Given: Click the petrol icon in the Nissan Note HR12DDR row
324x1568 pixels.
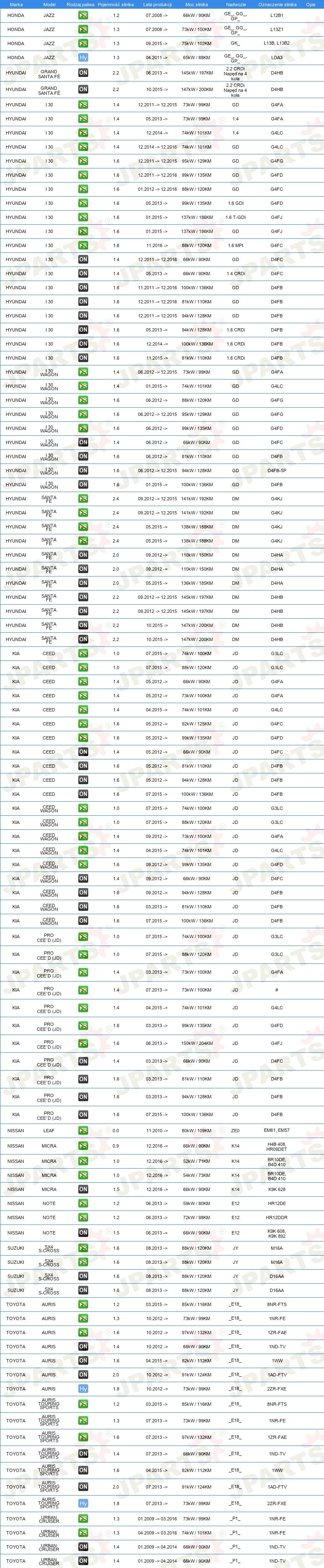Looking at the screenshot, I should click(83, 1217).
